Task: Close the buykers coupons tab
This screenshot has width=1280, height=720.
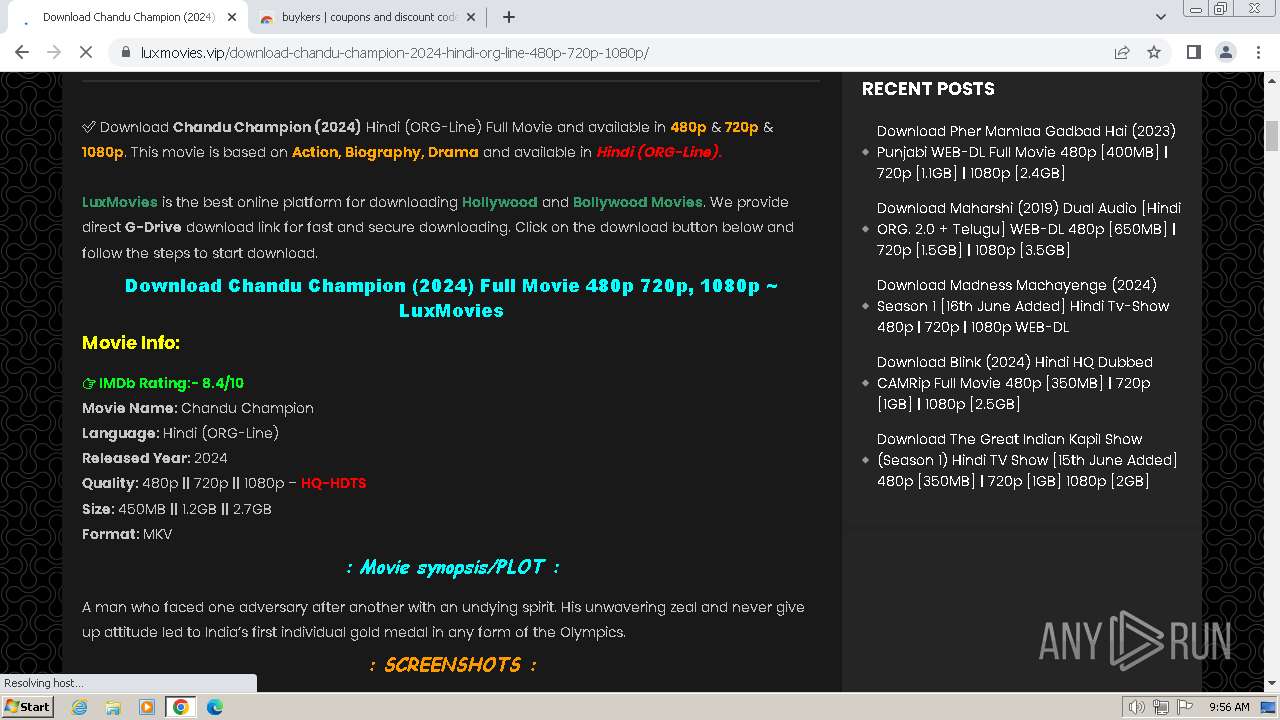Action: pos(471,17)
